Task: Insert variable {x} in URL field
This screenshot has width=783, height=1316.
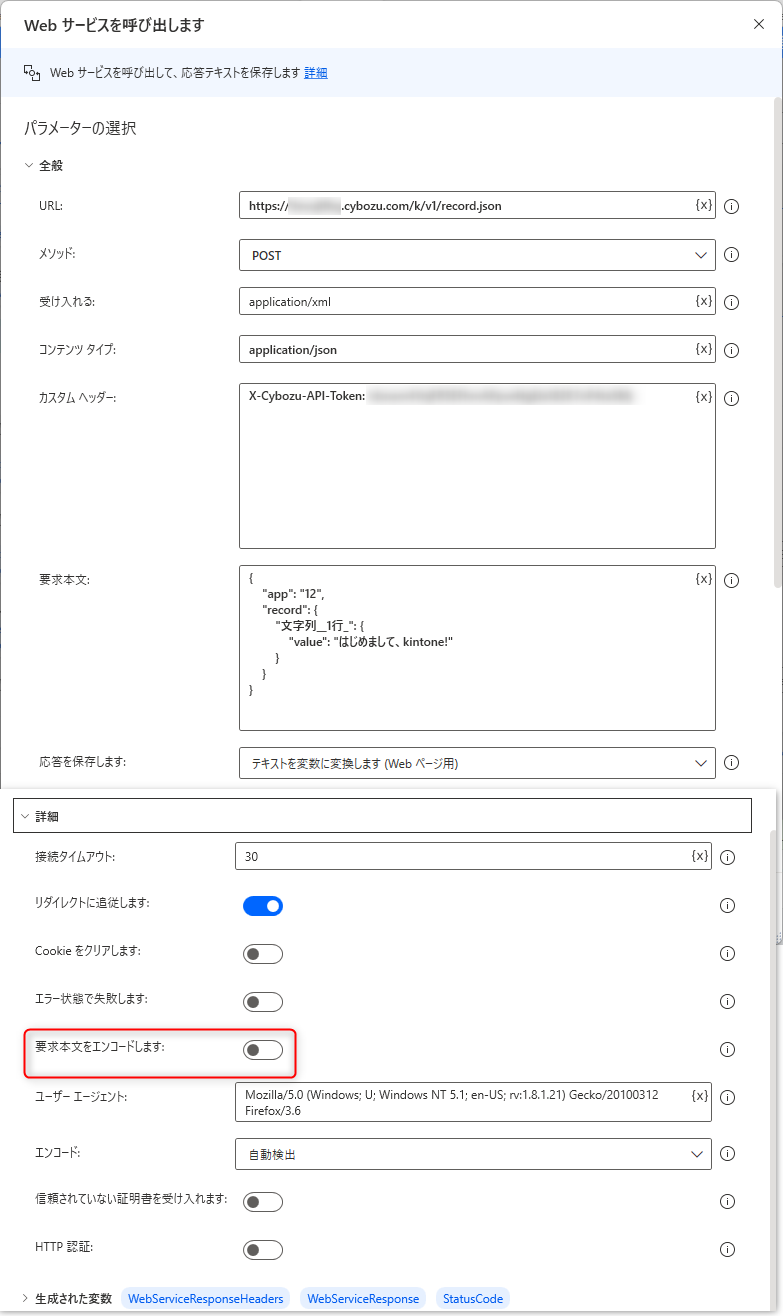Action: 704,205
